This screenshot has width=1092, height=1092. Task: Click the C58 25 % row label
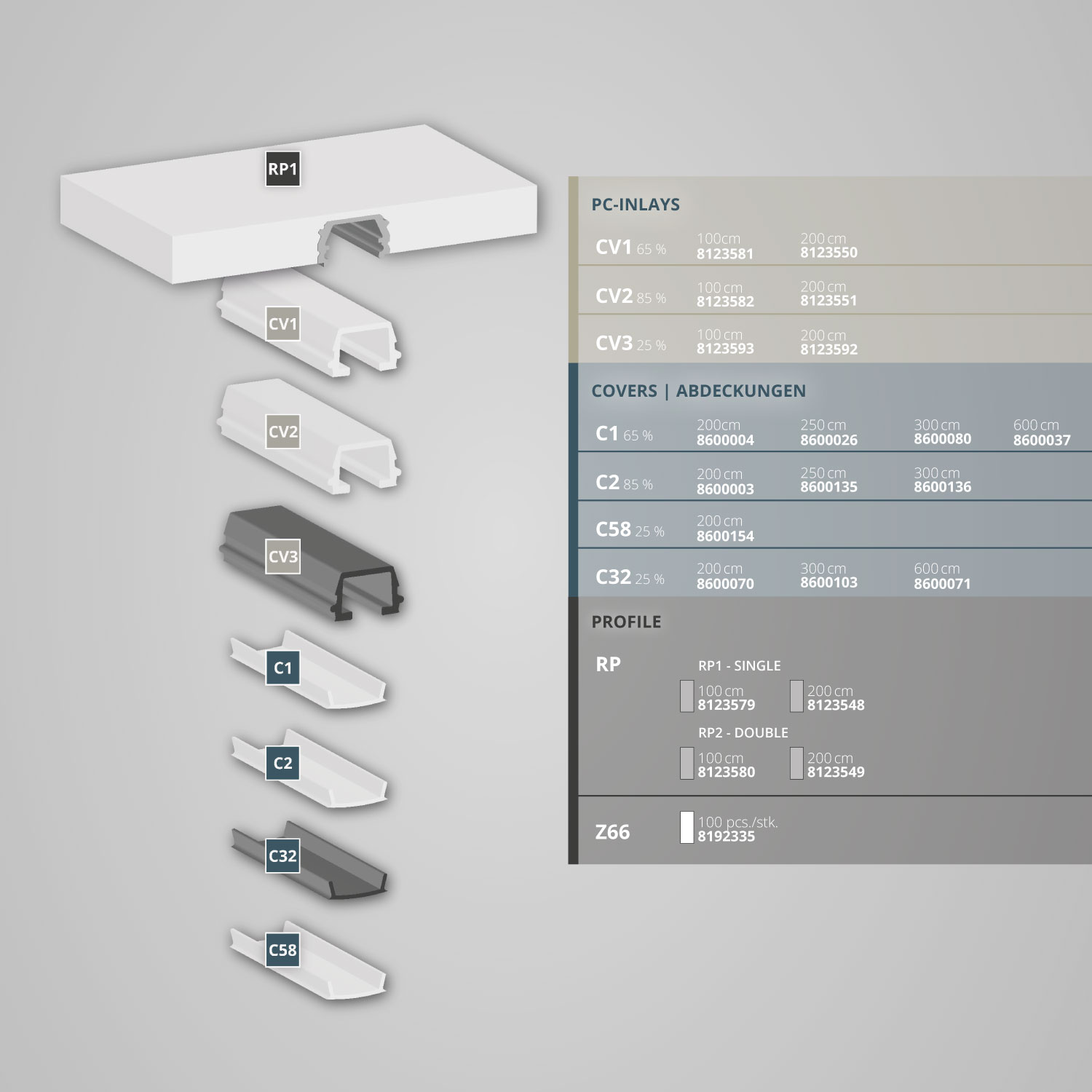click(630, 529)
